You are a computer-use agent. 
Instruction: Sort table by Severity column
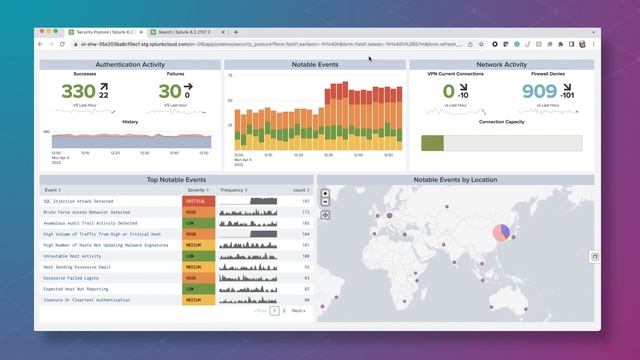pos(198,190)
